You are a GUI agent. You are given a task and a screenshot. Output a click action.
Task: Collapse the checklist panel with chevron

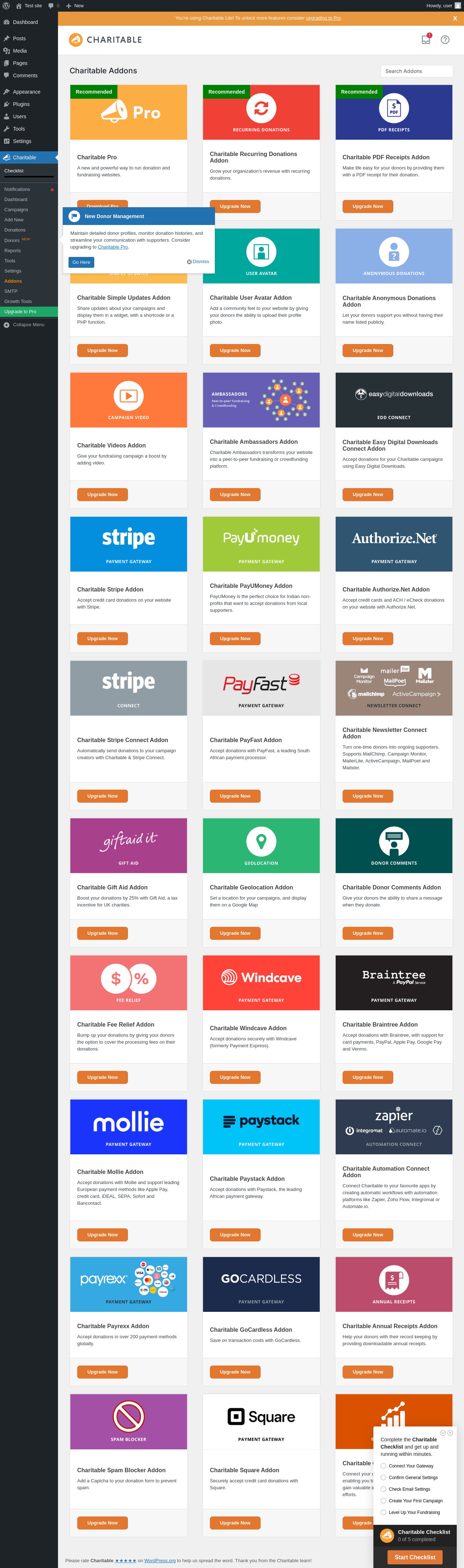[443, 1432]
